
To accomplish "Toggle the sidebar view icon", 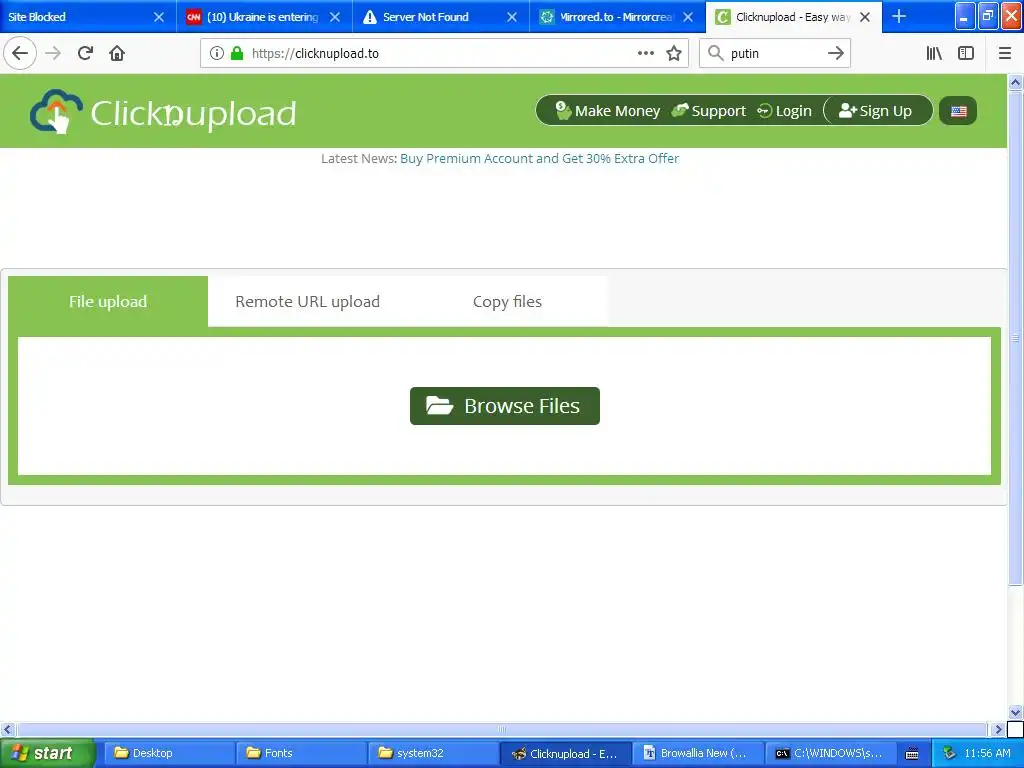I will click(x=966, y=53).
